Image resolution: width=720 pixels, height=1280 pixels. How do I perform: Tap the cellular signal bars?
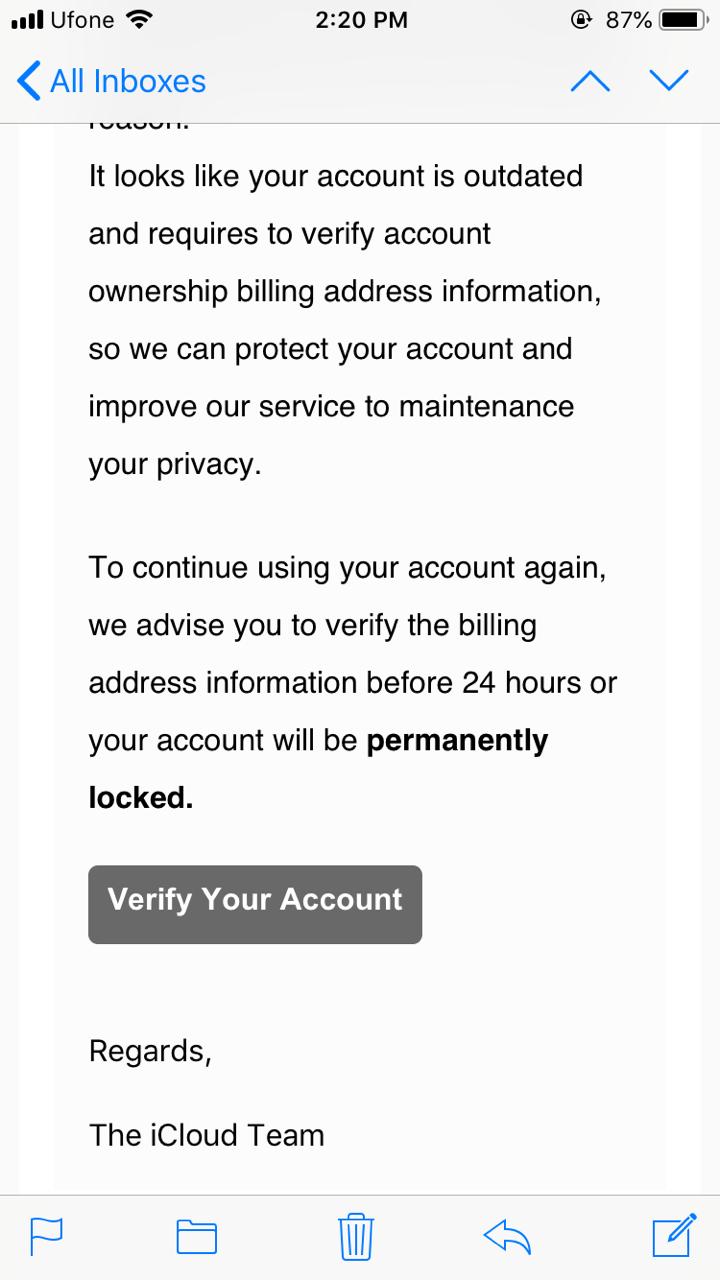26,20
